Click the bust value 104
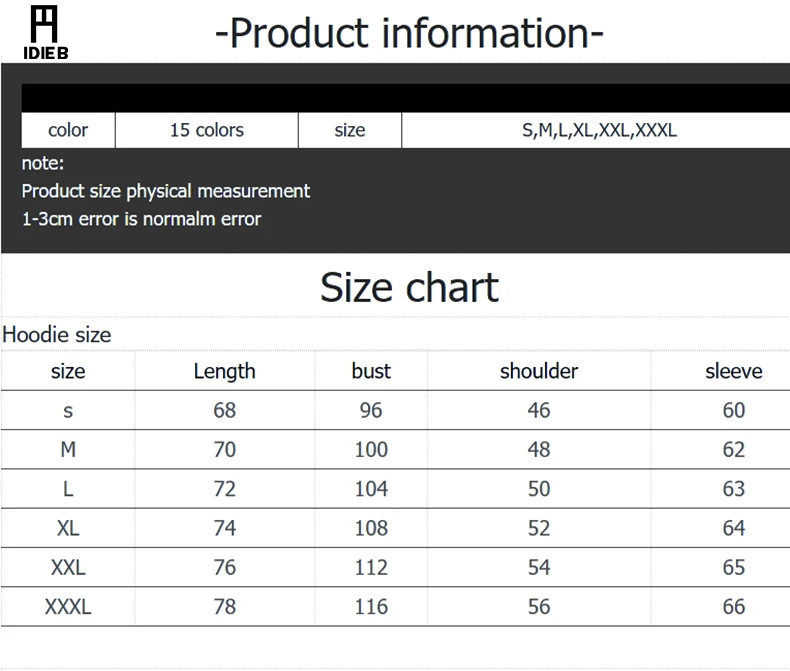Screen dimensions: 790x671 click(371, 489)
